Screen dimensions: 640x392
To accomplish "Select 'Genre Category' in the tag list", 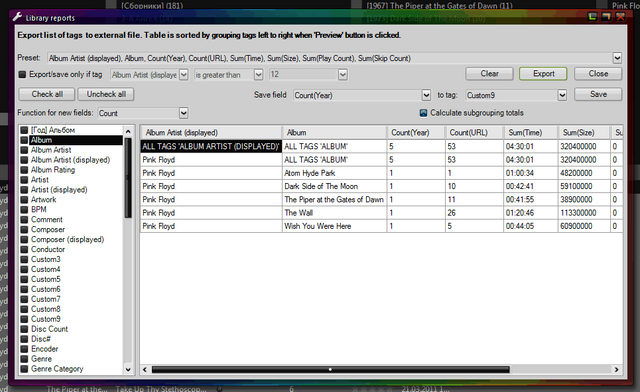I will 57,369.
